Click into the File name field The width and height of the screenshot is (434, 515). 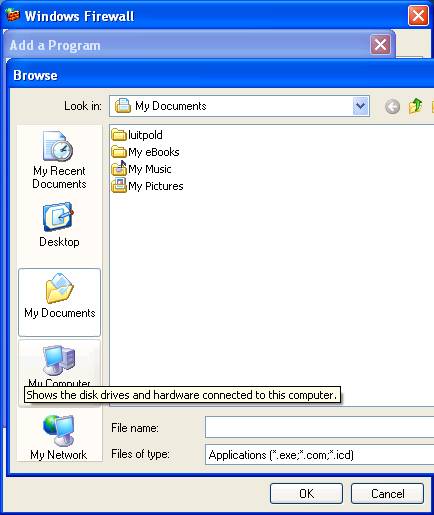[x=319, y=427]
